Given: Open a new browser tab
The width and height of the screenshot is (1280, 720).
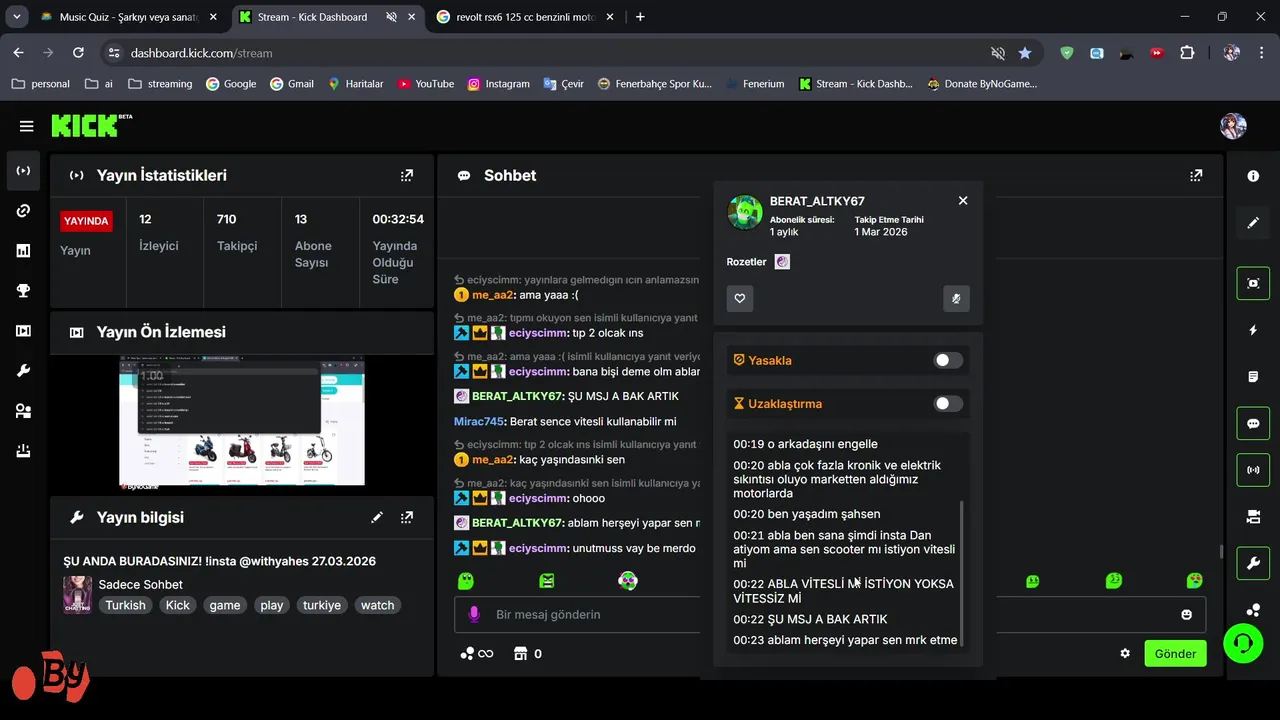Looking at the screenshot, I should tap(640, 17).
